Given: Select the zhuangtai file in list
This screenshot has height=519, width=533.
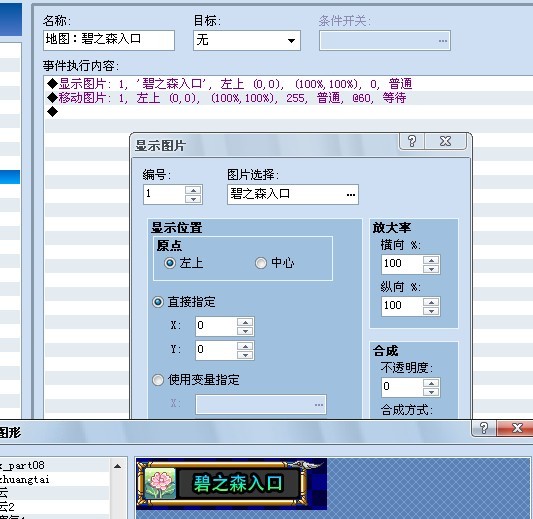Looking at the screenshot, I should (x=54, y=479).
